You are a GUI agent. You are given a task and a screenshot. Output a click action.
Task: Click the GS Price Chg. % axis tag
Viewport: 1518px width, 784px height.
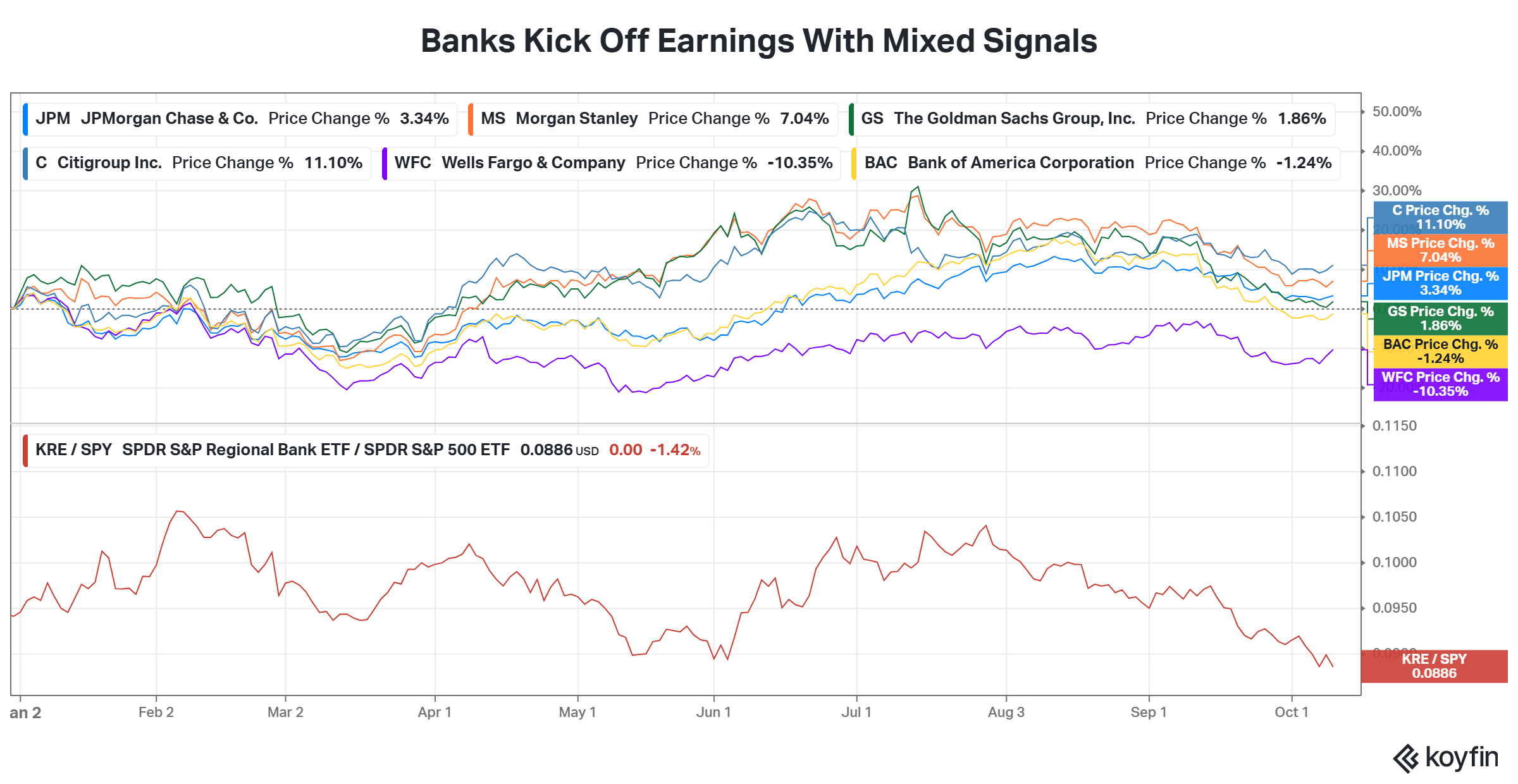coord(1440,319)
